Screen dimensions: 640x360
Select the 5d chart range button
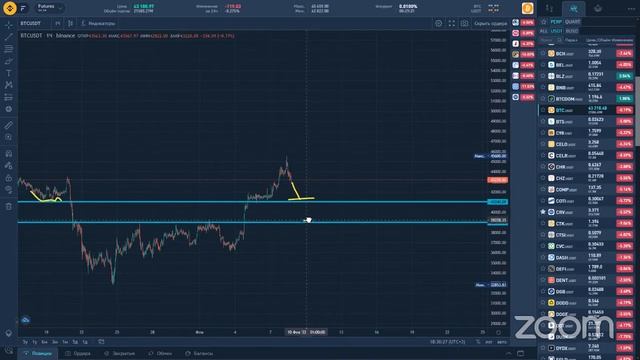pyautogui.click(x=75, y=342)
